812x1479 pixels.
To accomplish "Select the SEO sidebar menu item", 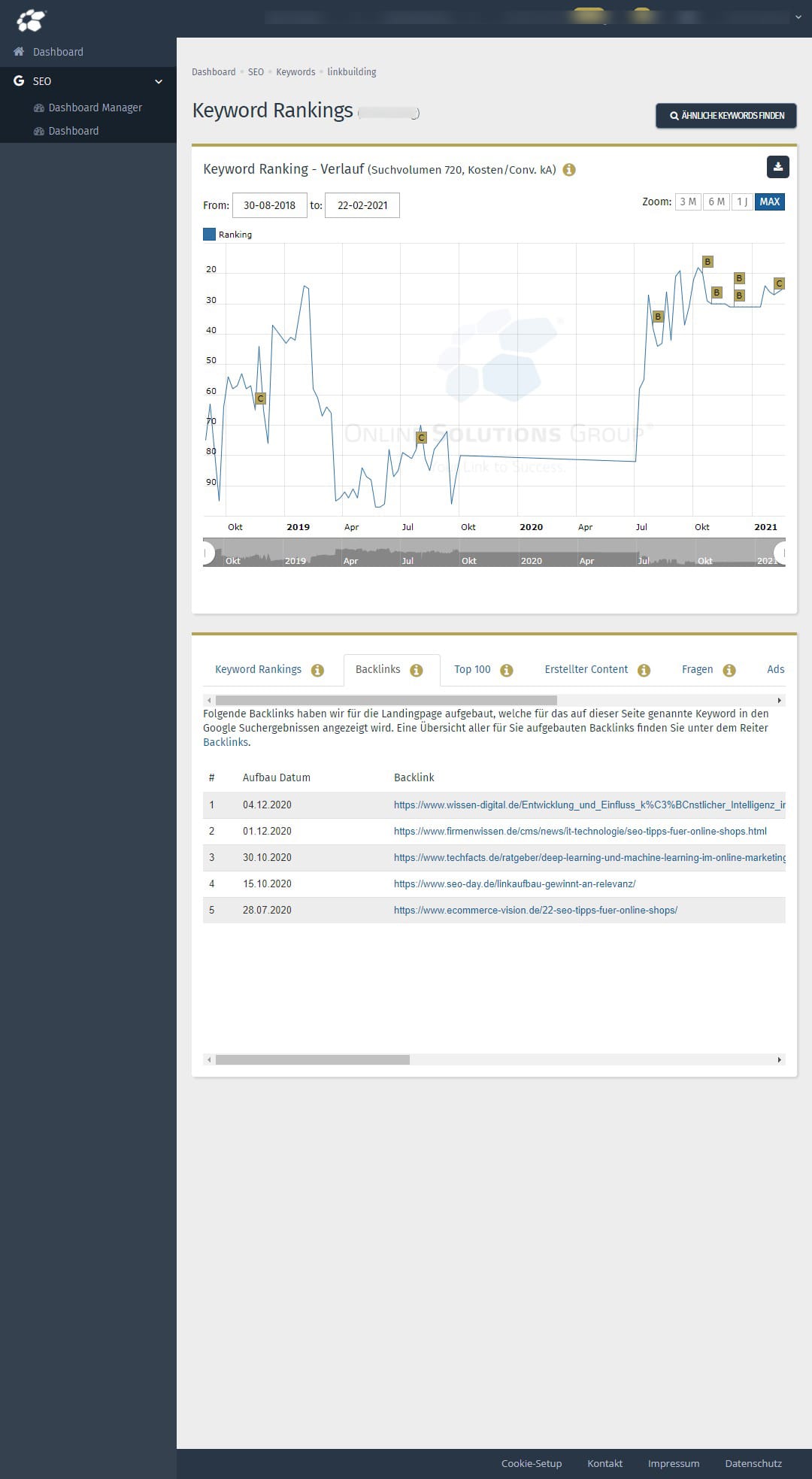I will coord(88,81).
